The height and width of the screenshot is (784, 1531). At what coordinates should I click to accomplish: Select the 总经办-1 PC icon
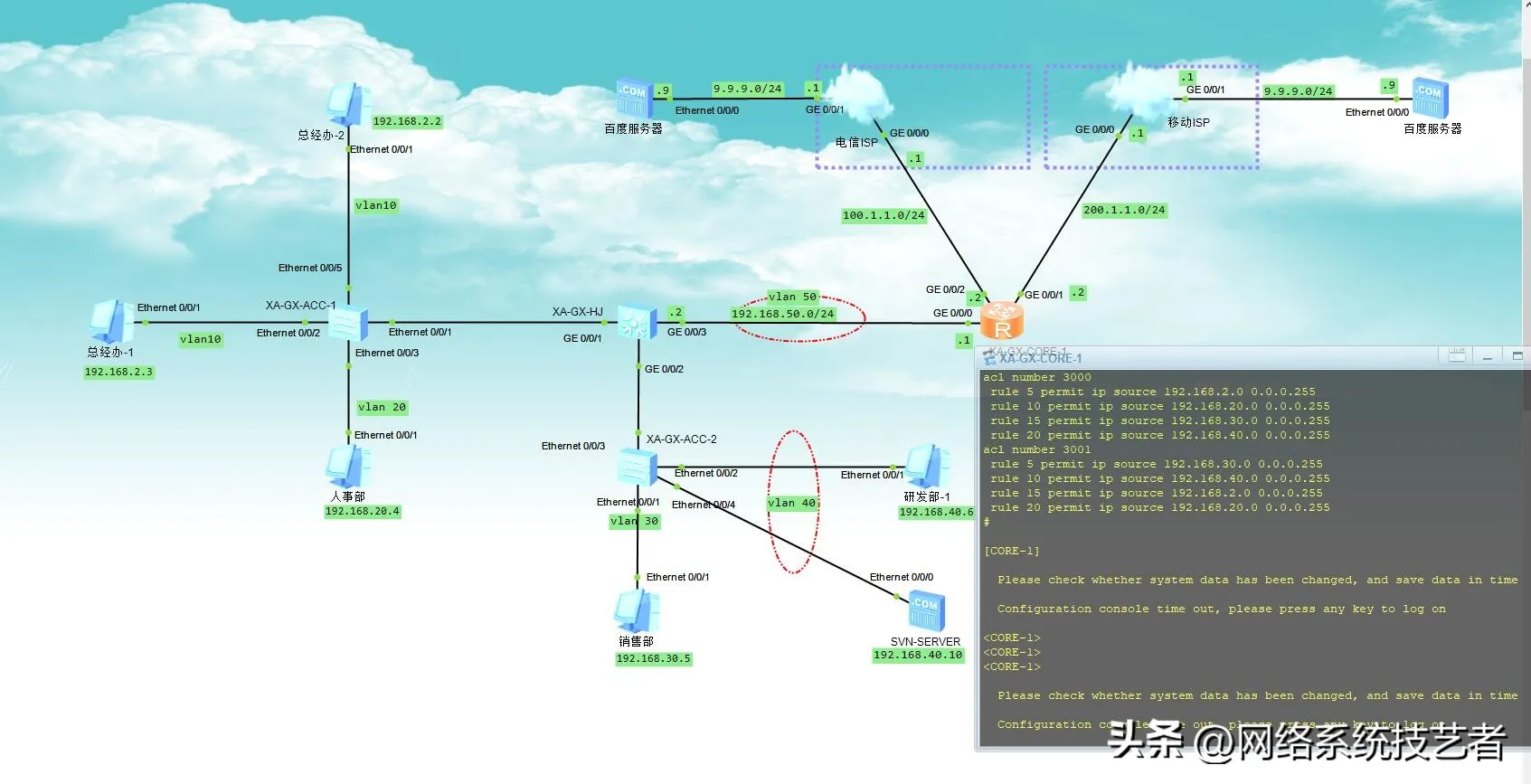[111, 322]
